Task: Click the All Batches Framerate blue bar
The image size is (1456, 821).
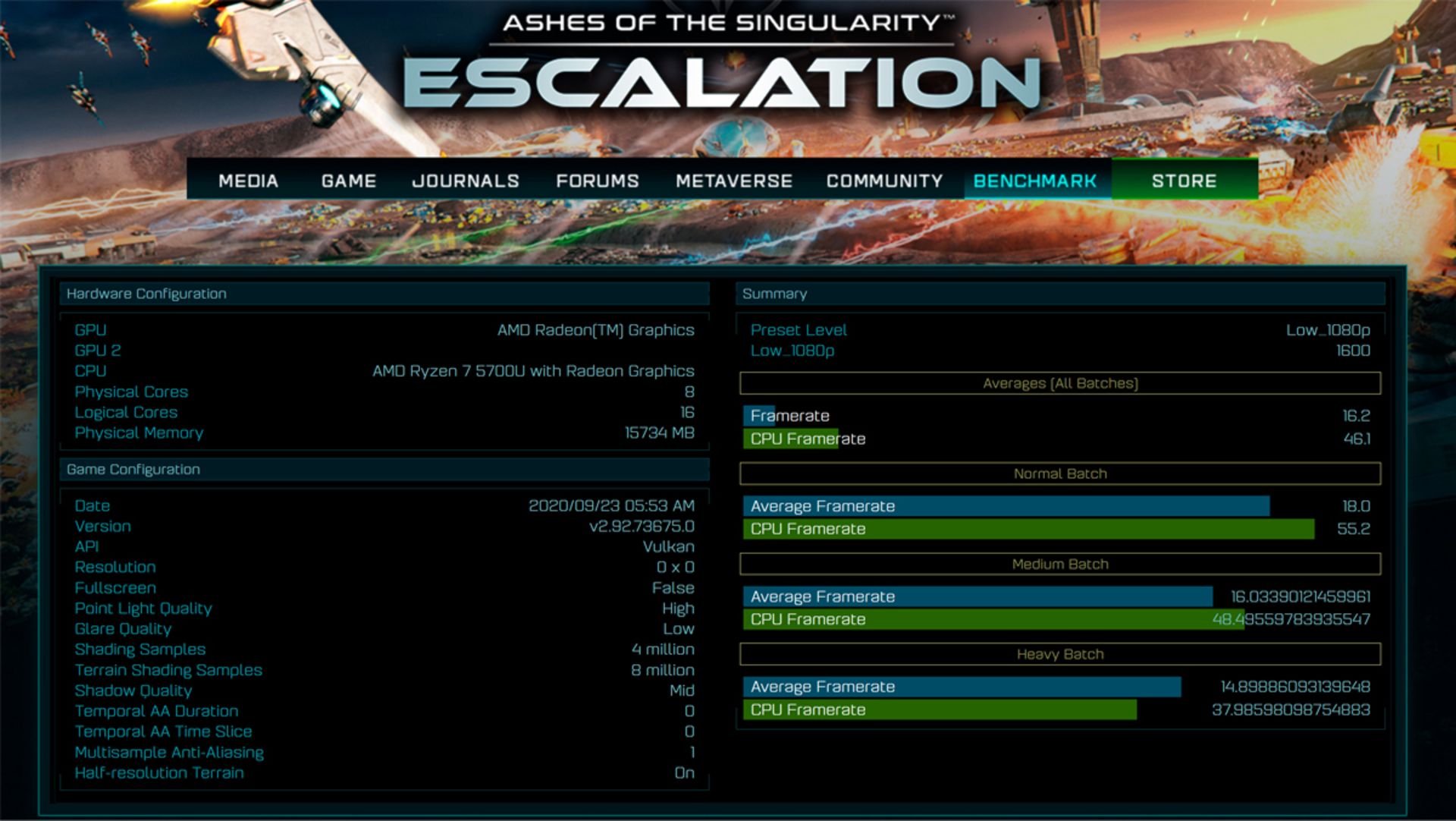Action: point(759,416)
